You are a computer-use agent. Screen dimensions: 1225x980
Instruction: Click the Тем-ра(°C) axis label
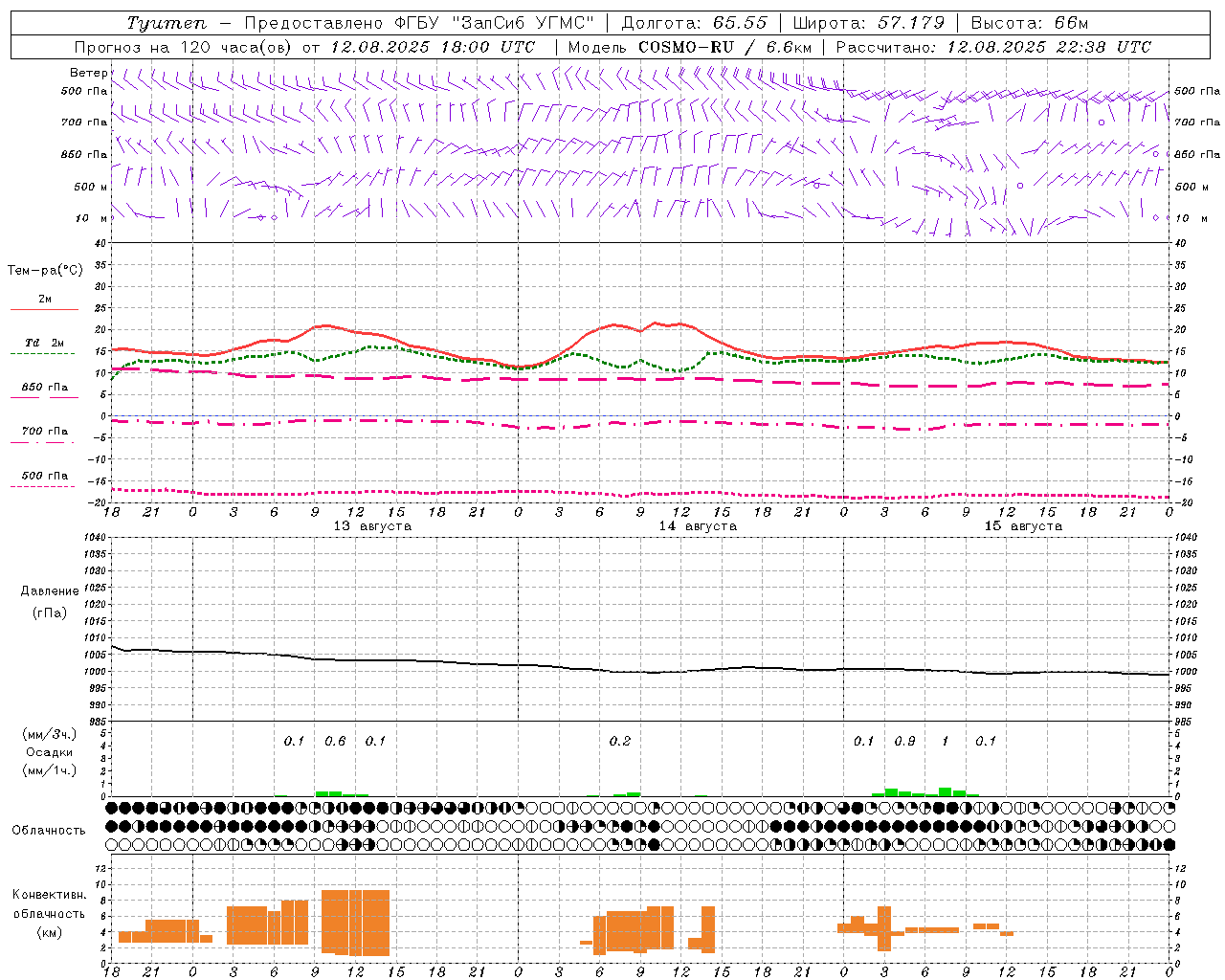point(45,271)
